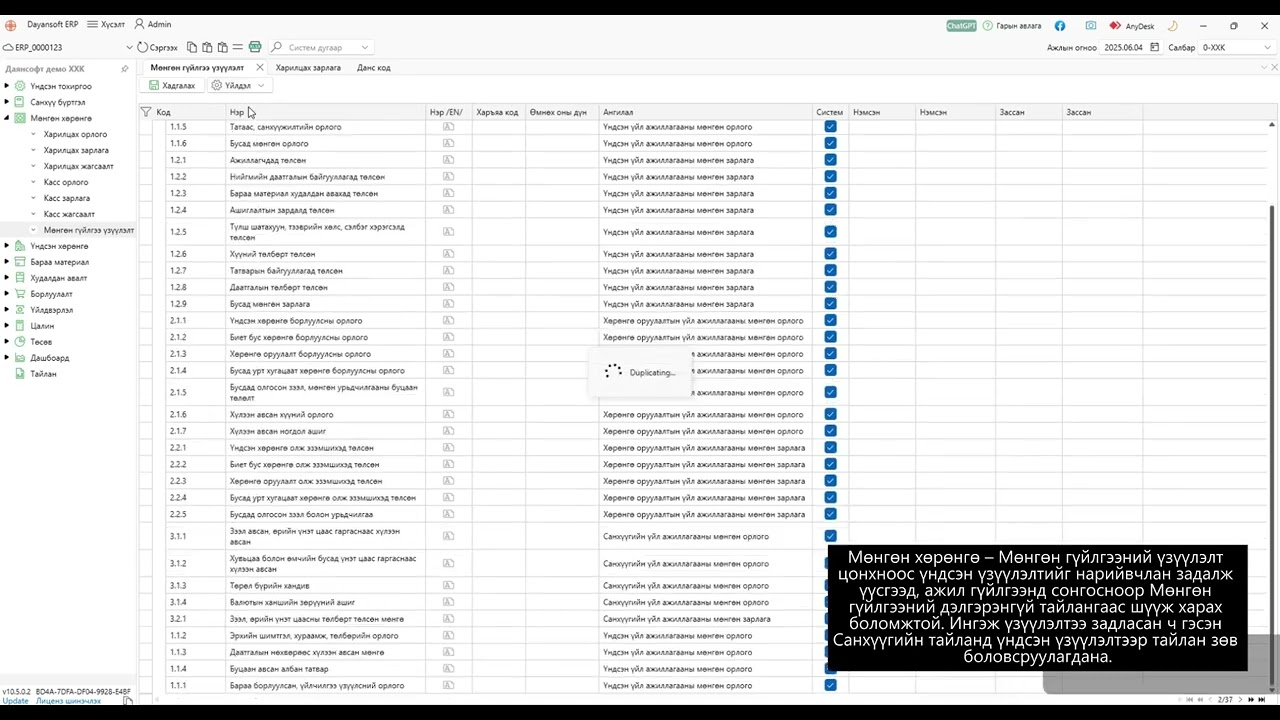Click the EN name icon for row 2.1.2
Screen dimensions: 1280x720
(448, 337)
